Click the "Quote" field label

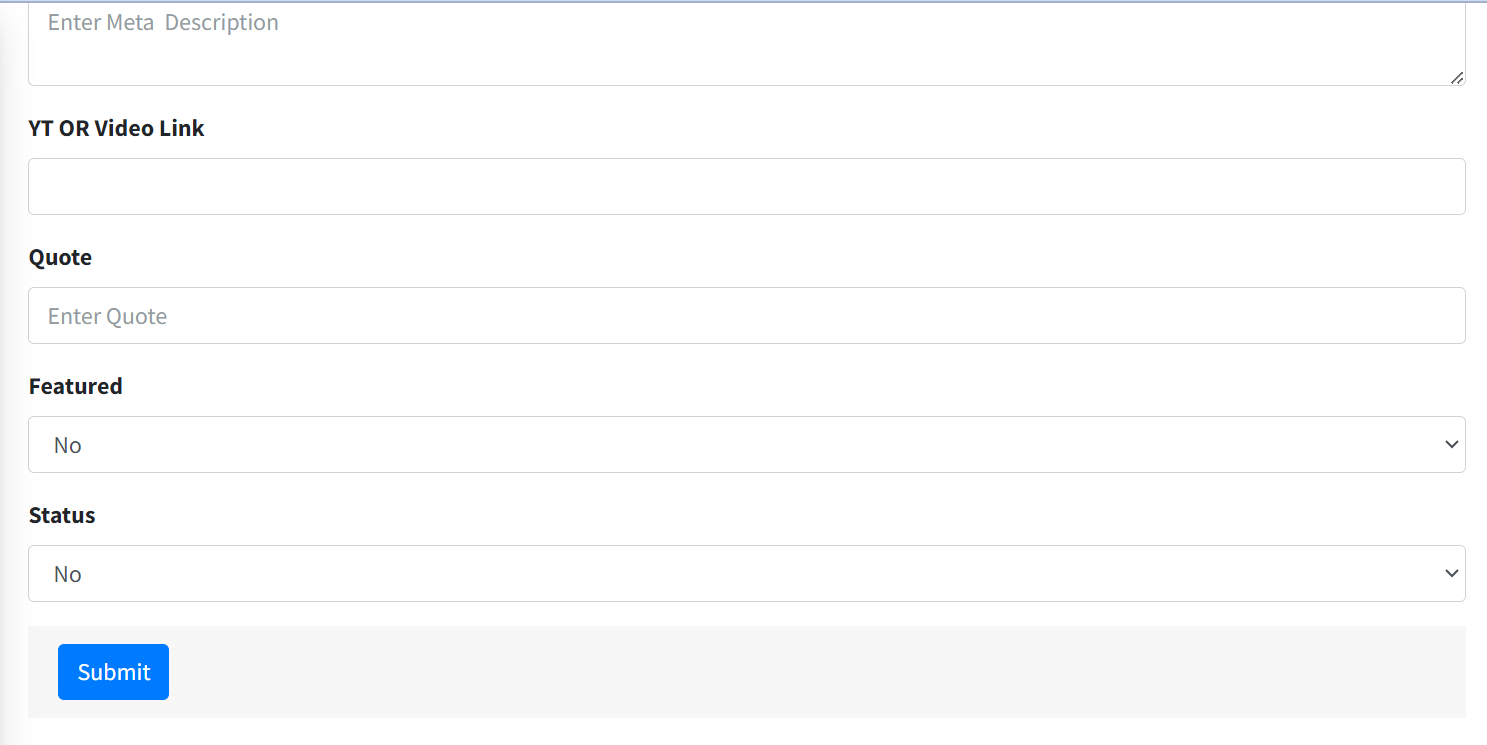click(60, 257)
